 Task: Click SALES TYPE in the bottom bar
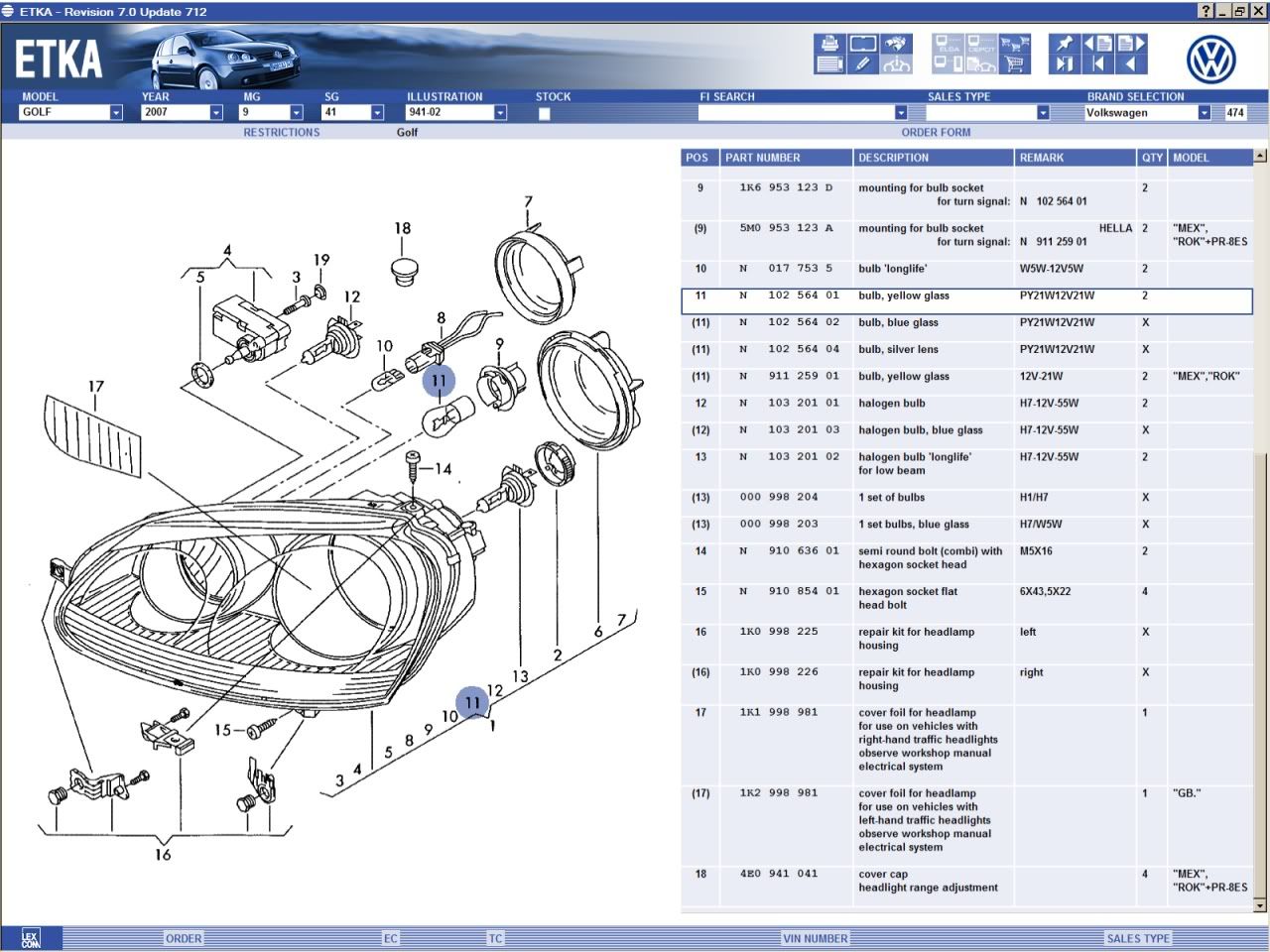[x=1138, y=938]
